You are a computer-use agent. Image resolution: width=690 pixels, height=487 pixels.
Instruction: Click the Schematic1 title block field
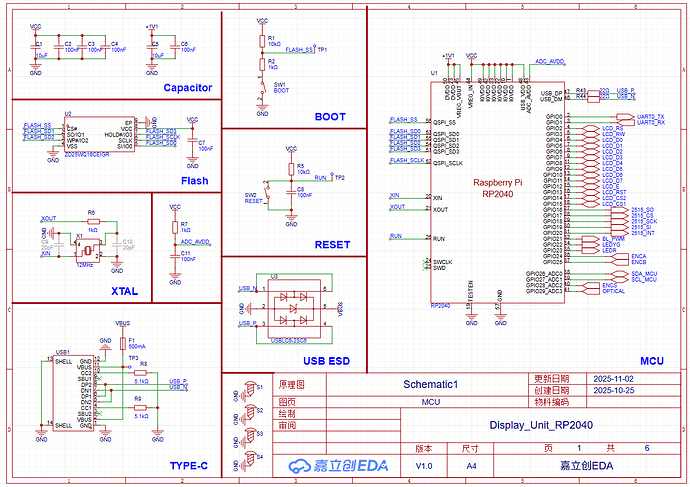coord(429,384)
